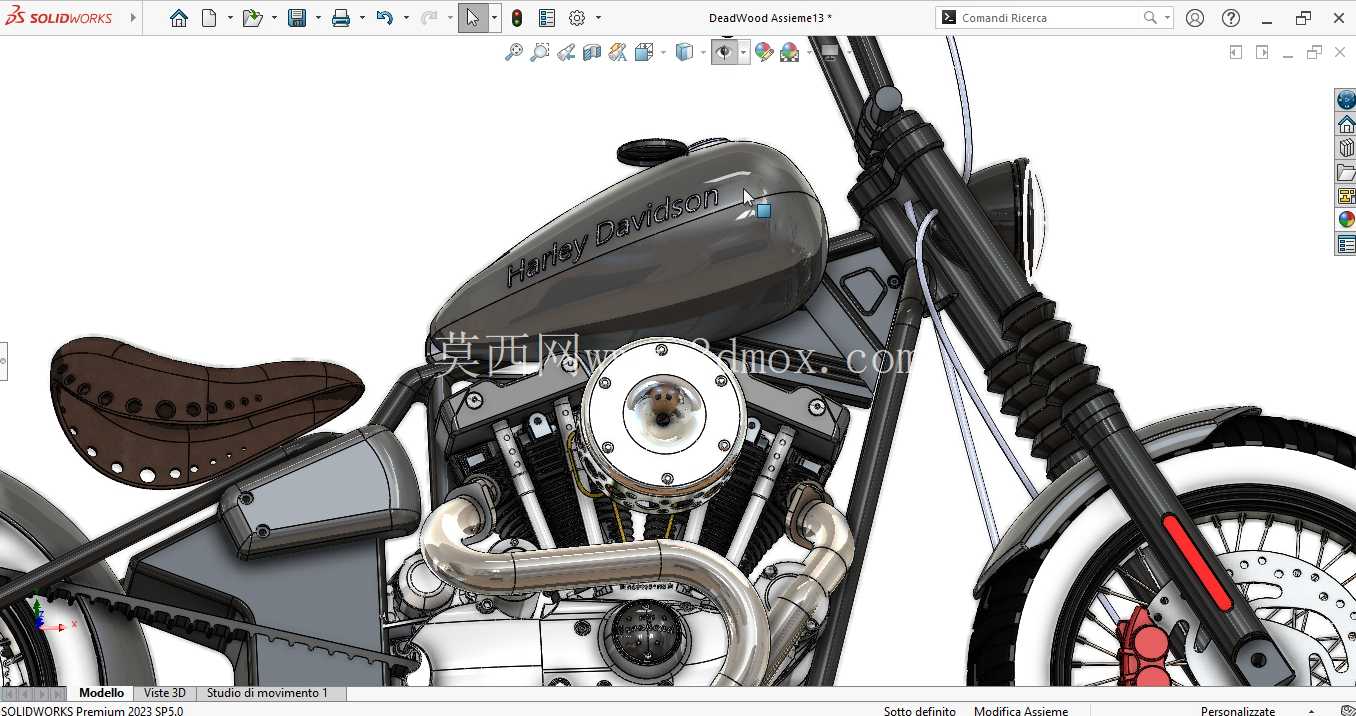Open the task pane's yellow-folder tab
The height and width of the screenshot is (716, 1356).
pos(1346,172)
